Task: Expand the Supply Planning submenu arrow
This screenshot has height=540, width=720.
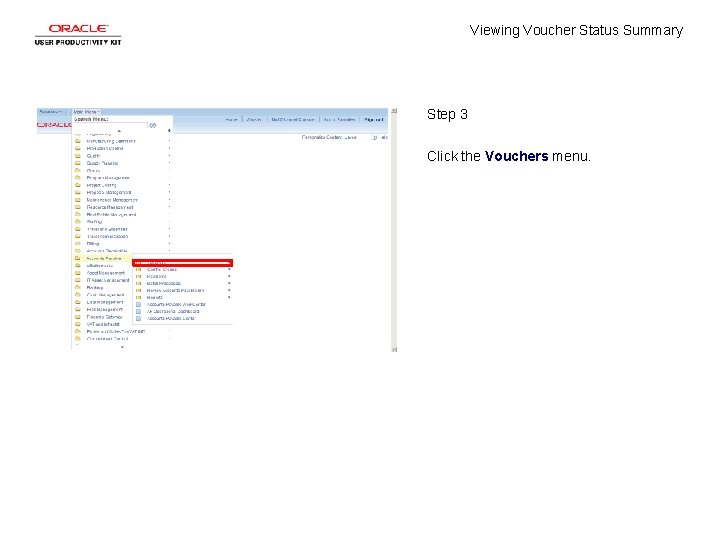Action: coord(169,163)
